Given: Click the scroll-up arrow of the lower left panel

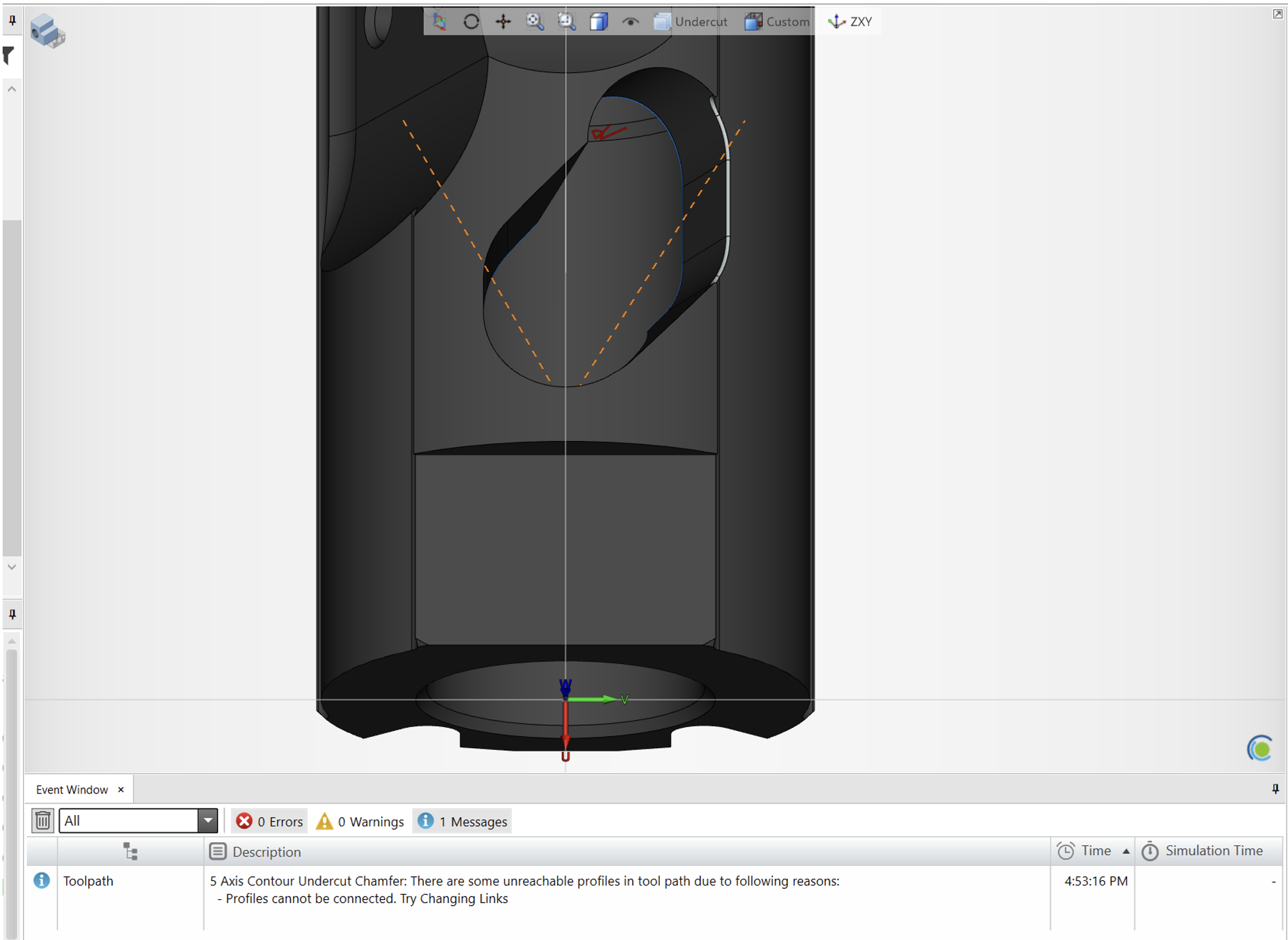Looking at the screenshot, I should click(12, 641).
